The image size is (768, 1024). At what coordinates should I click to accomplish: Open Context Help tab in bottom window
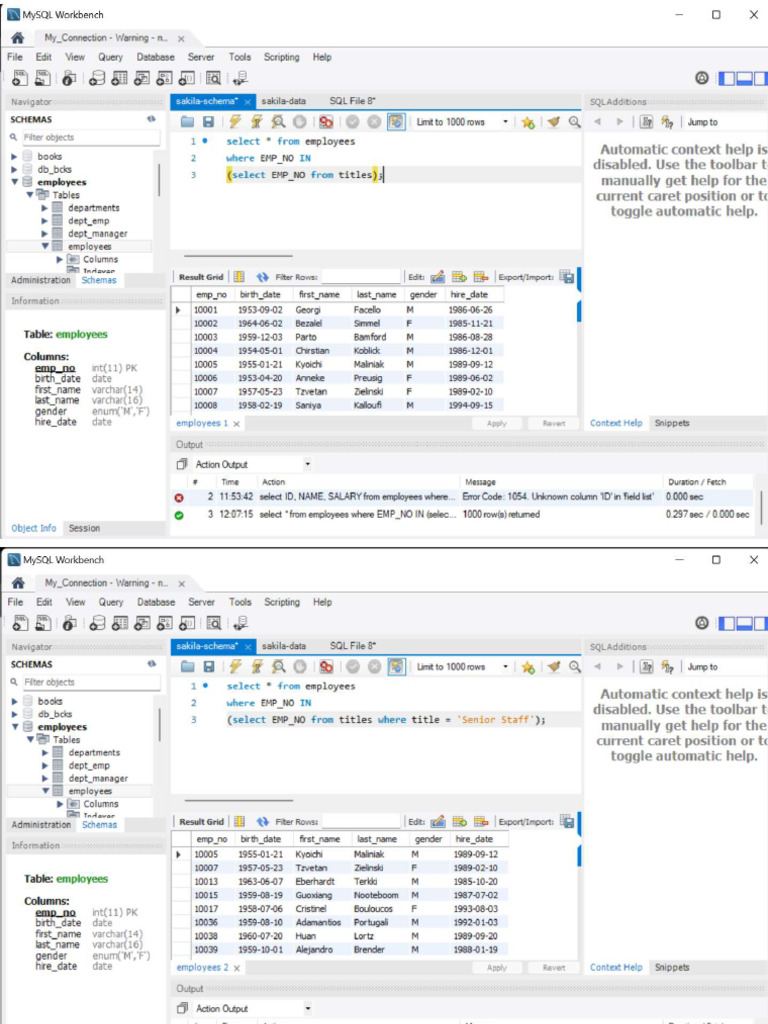(616, 967)
